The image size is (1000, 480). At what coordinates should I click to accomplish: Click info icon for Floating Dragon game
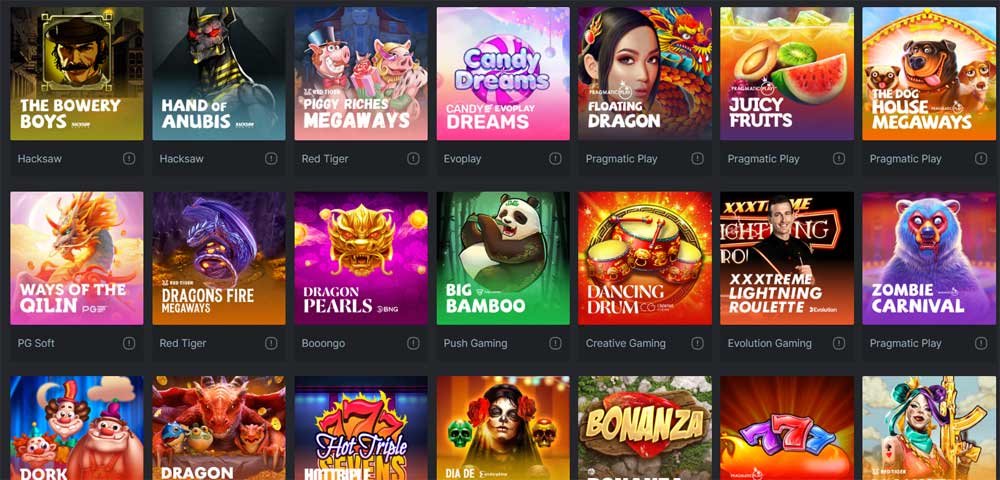click(x=697, y=159)
